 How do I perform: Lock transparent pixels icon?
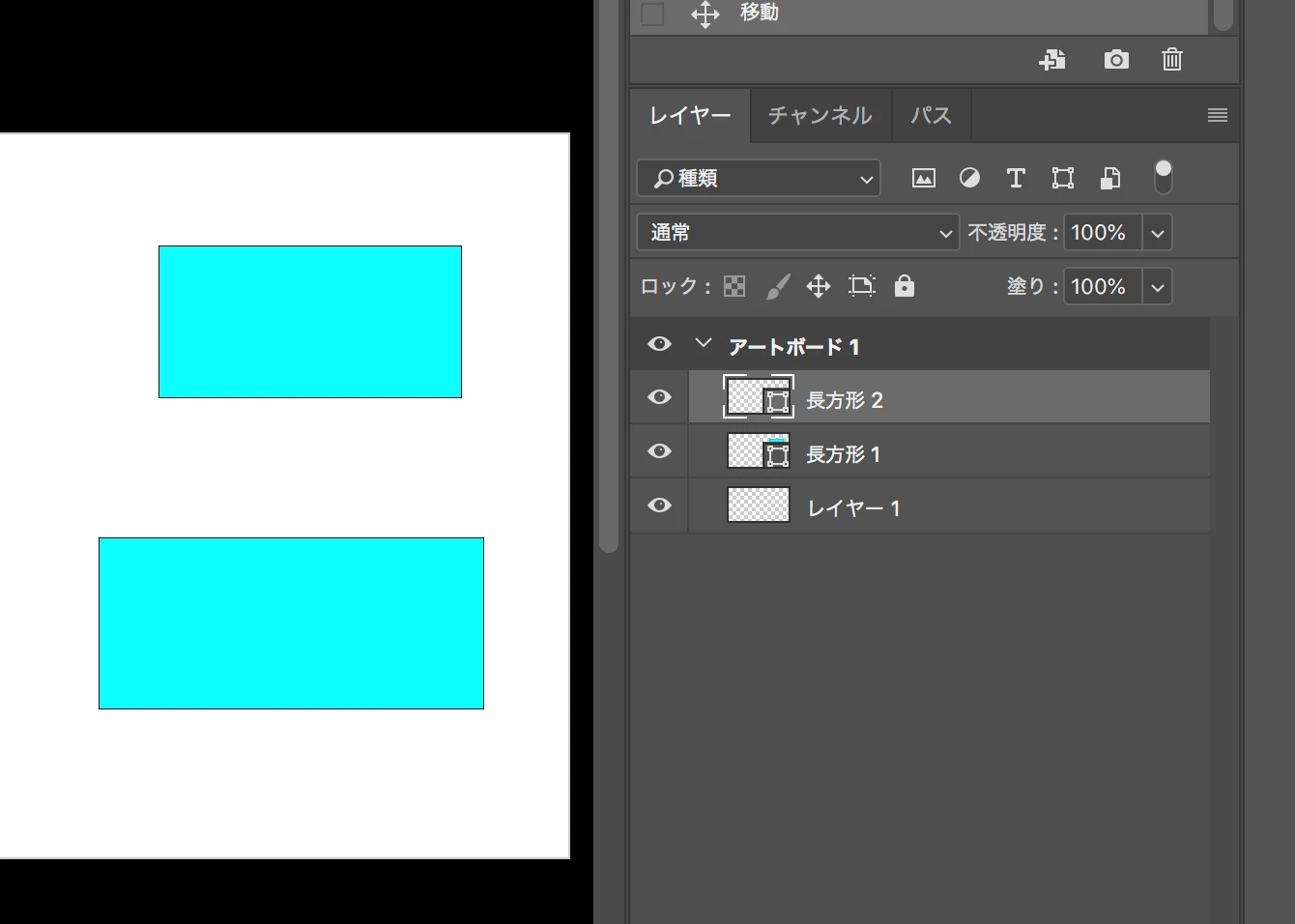734,286
